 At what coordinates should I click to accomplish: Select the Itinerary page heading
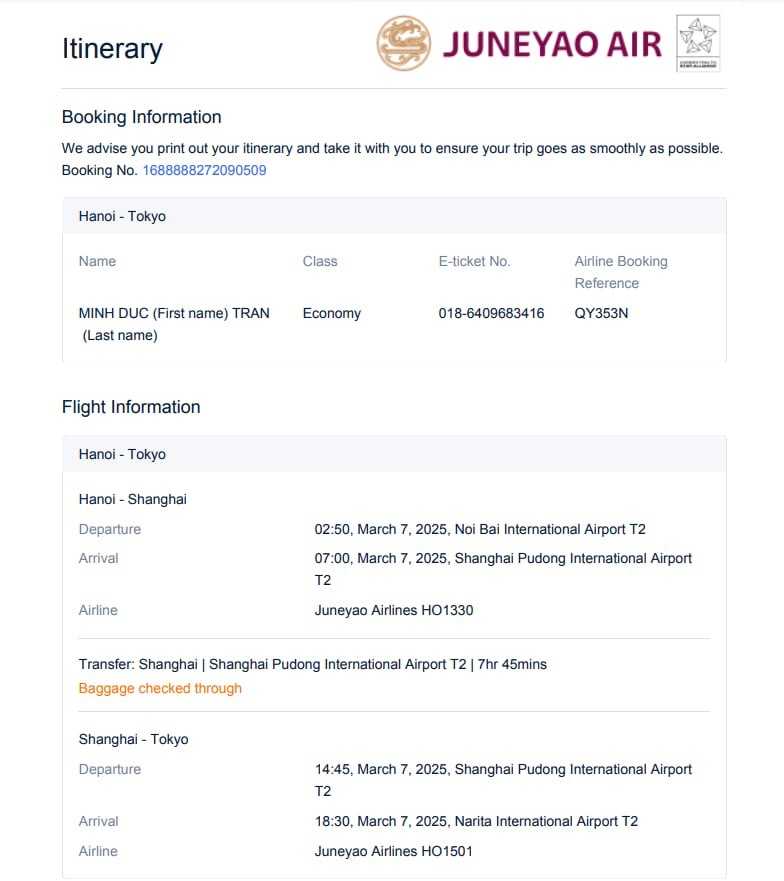click(x=112, y=49)
